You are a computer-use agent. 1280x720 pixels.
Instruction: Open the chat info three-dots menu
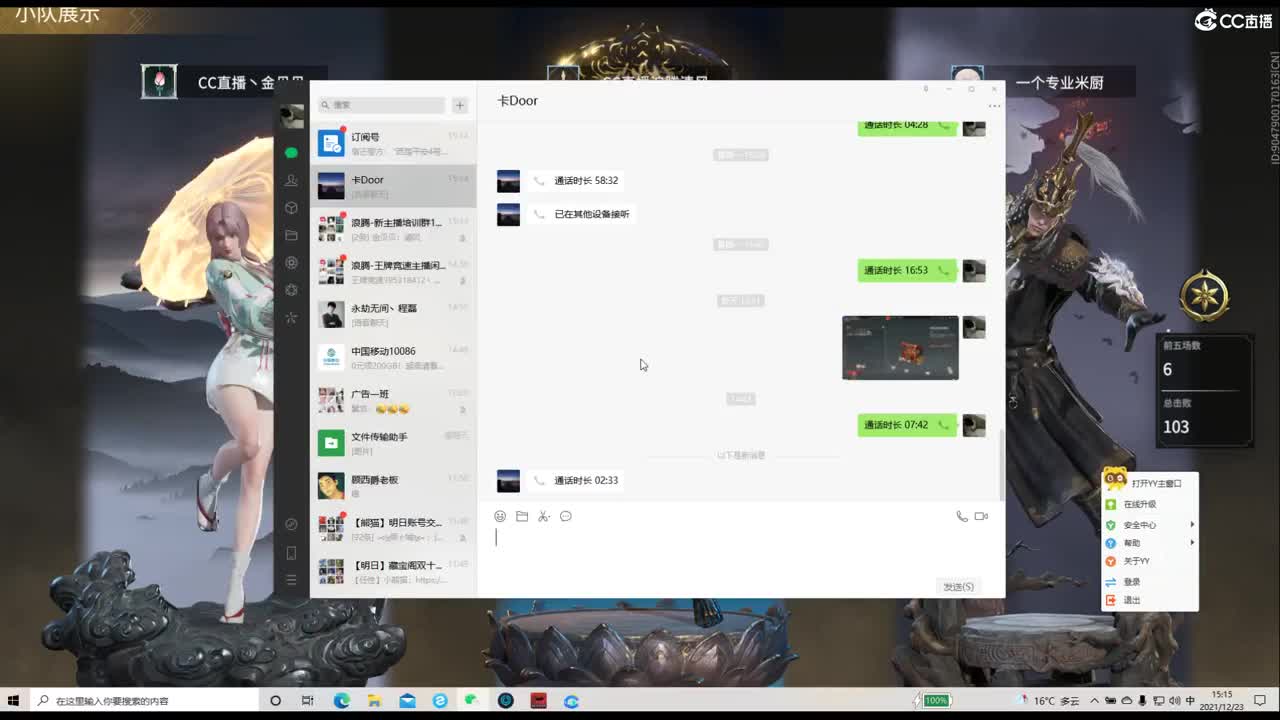click(x=994, y=105)
